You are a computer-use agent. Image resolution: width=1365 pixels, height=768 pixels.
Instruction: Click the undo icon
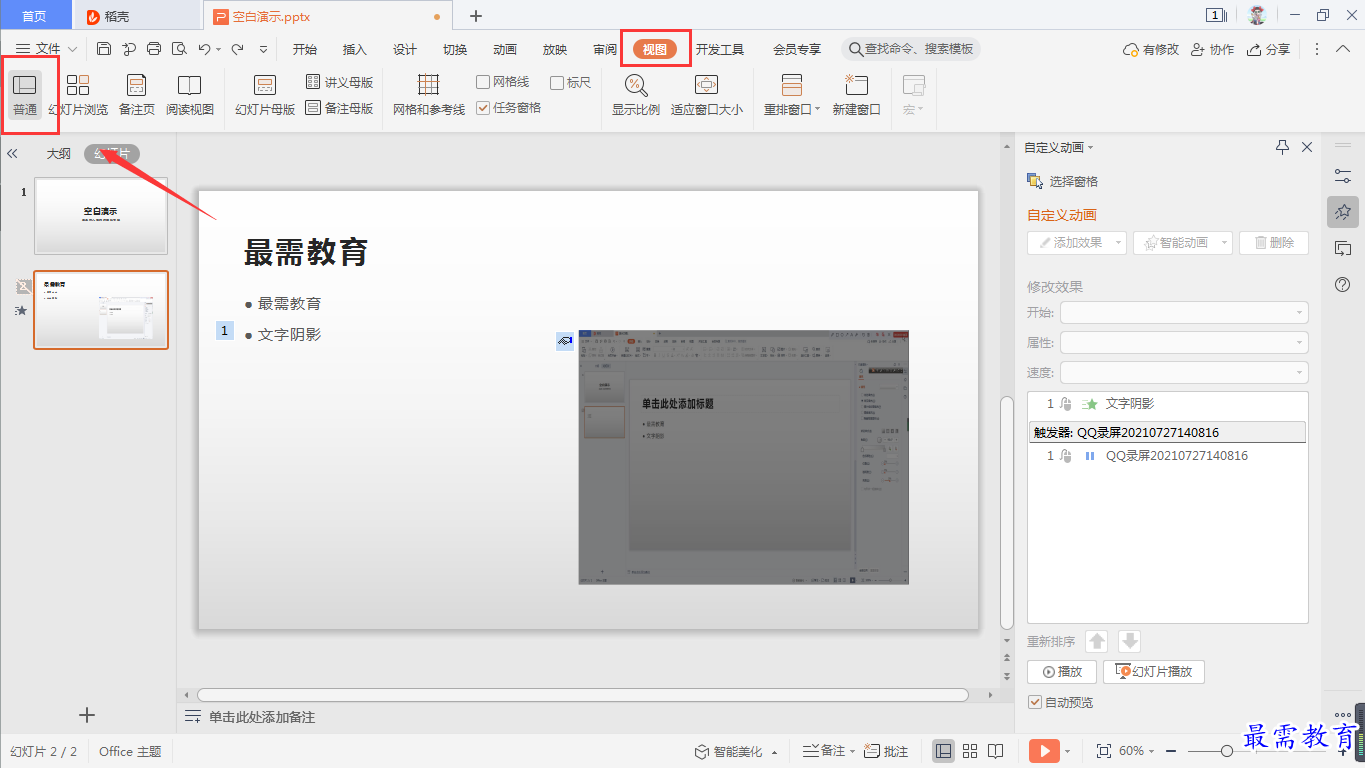point(204,49)
